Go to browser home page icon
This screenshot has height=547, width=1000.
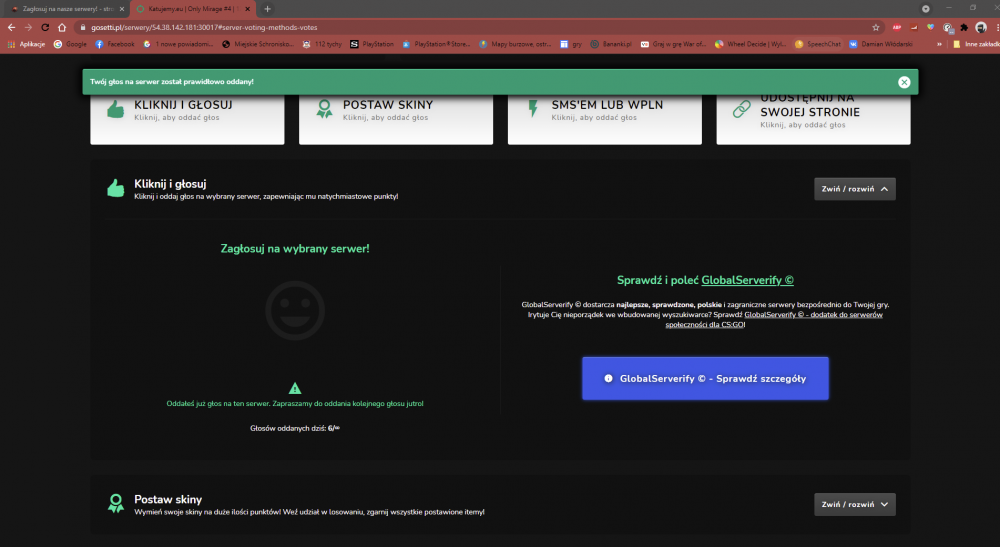62,27
